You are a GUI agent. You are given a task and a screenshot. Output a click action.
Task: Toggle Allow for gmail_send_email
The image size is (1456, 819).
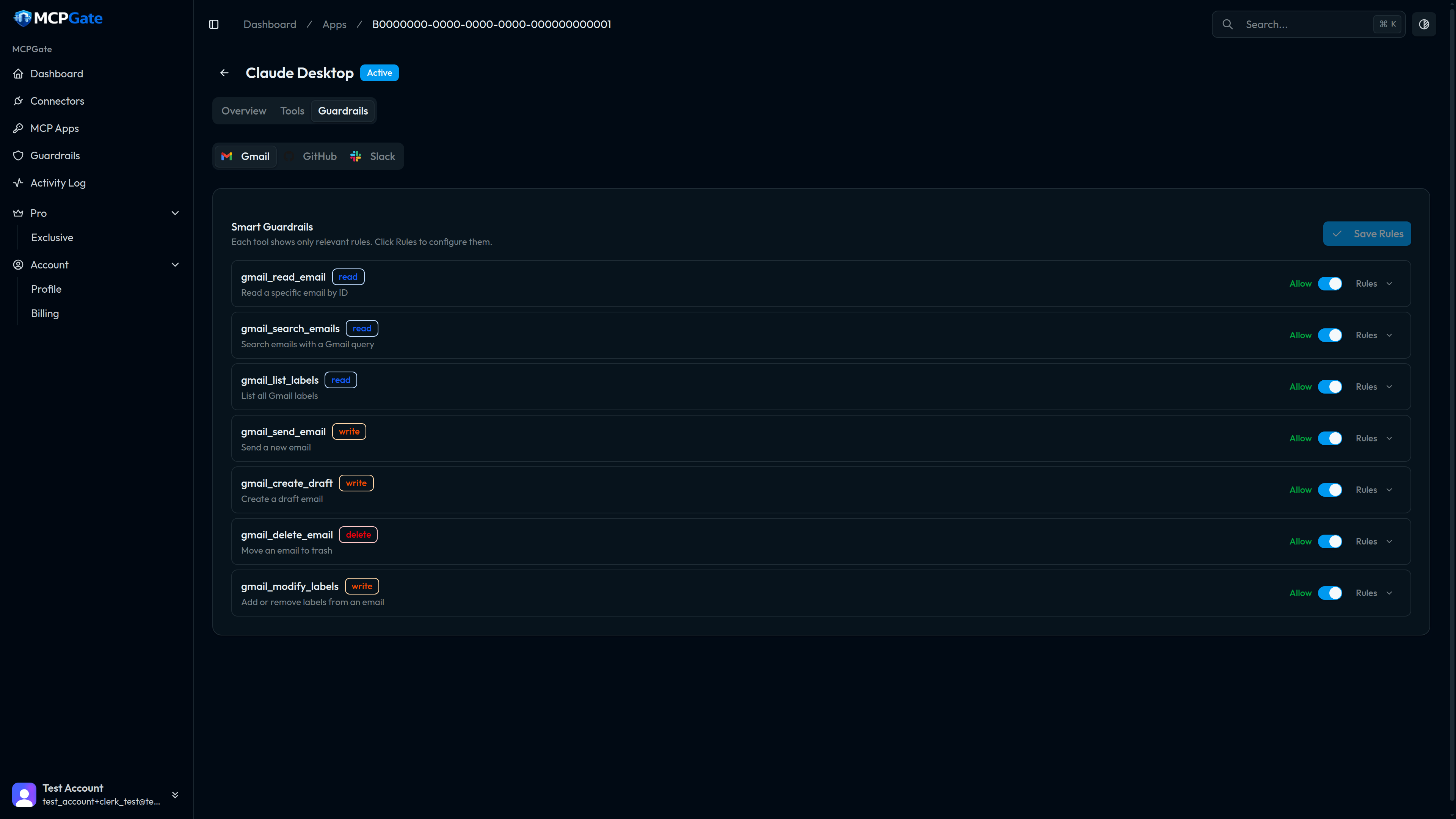pyautogui.click(x=1329, y=438)
